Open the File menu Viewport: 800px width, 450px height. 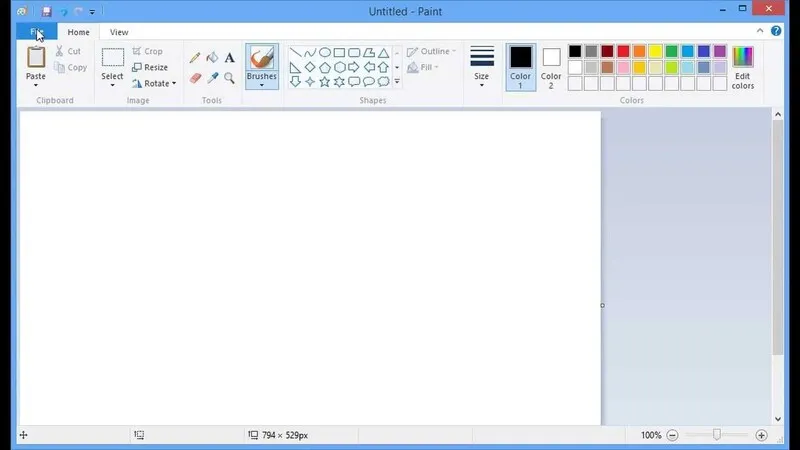point(37,32)
